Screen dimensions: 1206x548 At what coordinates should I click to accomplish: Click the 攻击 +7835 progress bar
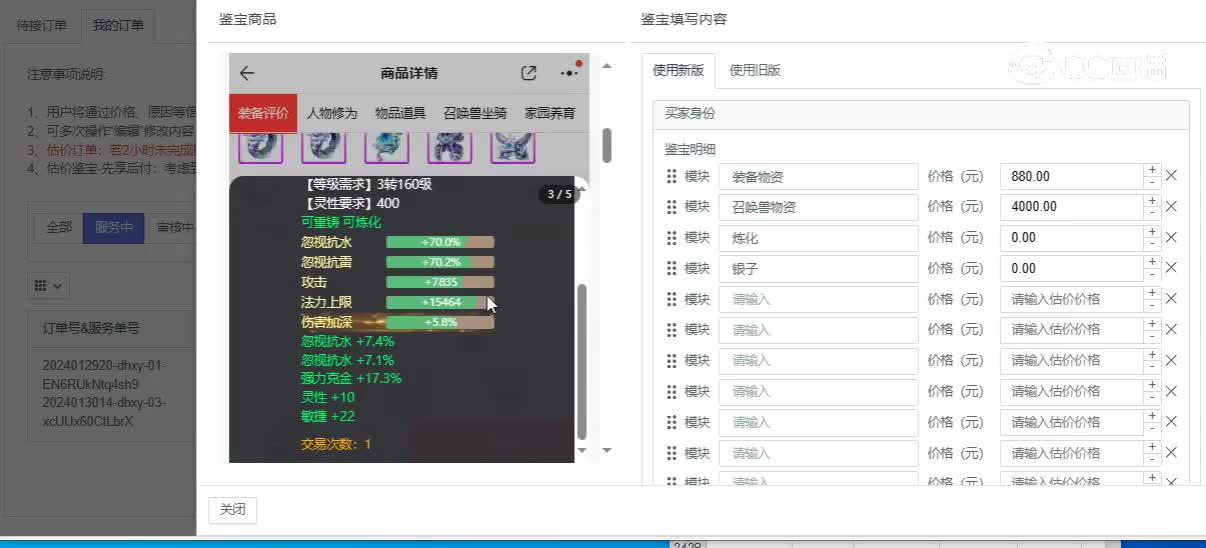coord(440,282)
